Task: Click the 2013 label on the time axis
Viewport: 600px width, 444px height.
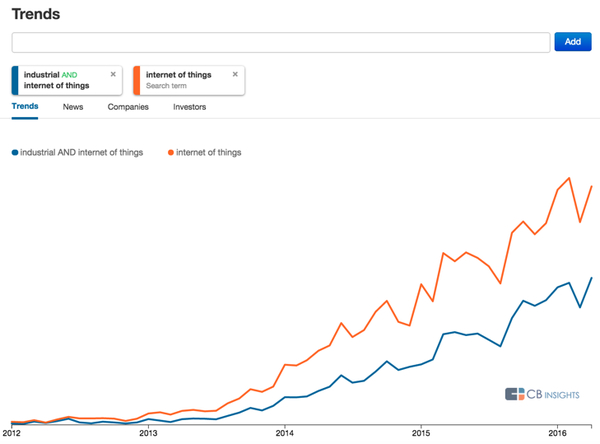Action: (x=148, y=434)
